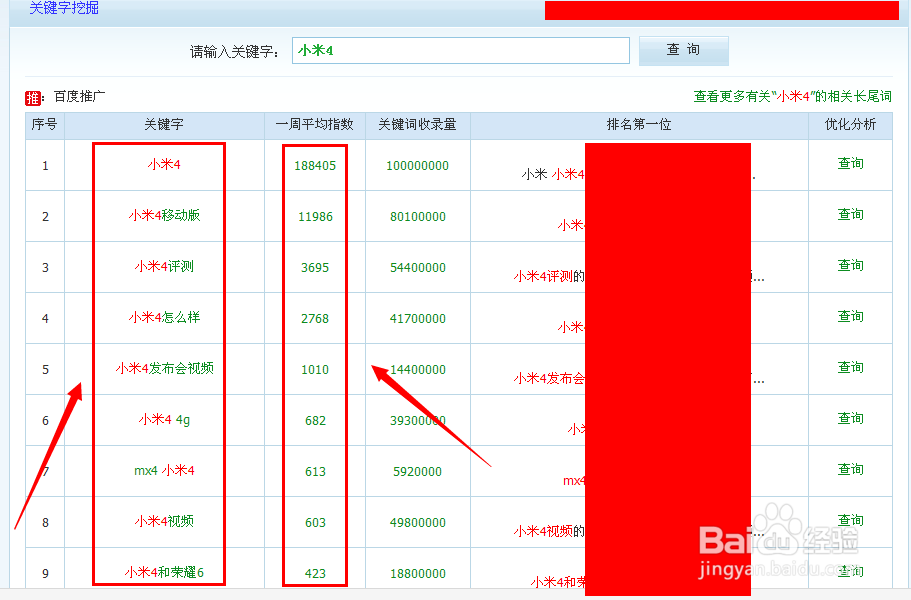Image resolution: width=911 pixels, height=600 pixels.
Task: Click 查询 optimization link for 小米4 4g row
Action: click(850, 419)
